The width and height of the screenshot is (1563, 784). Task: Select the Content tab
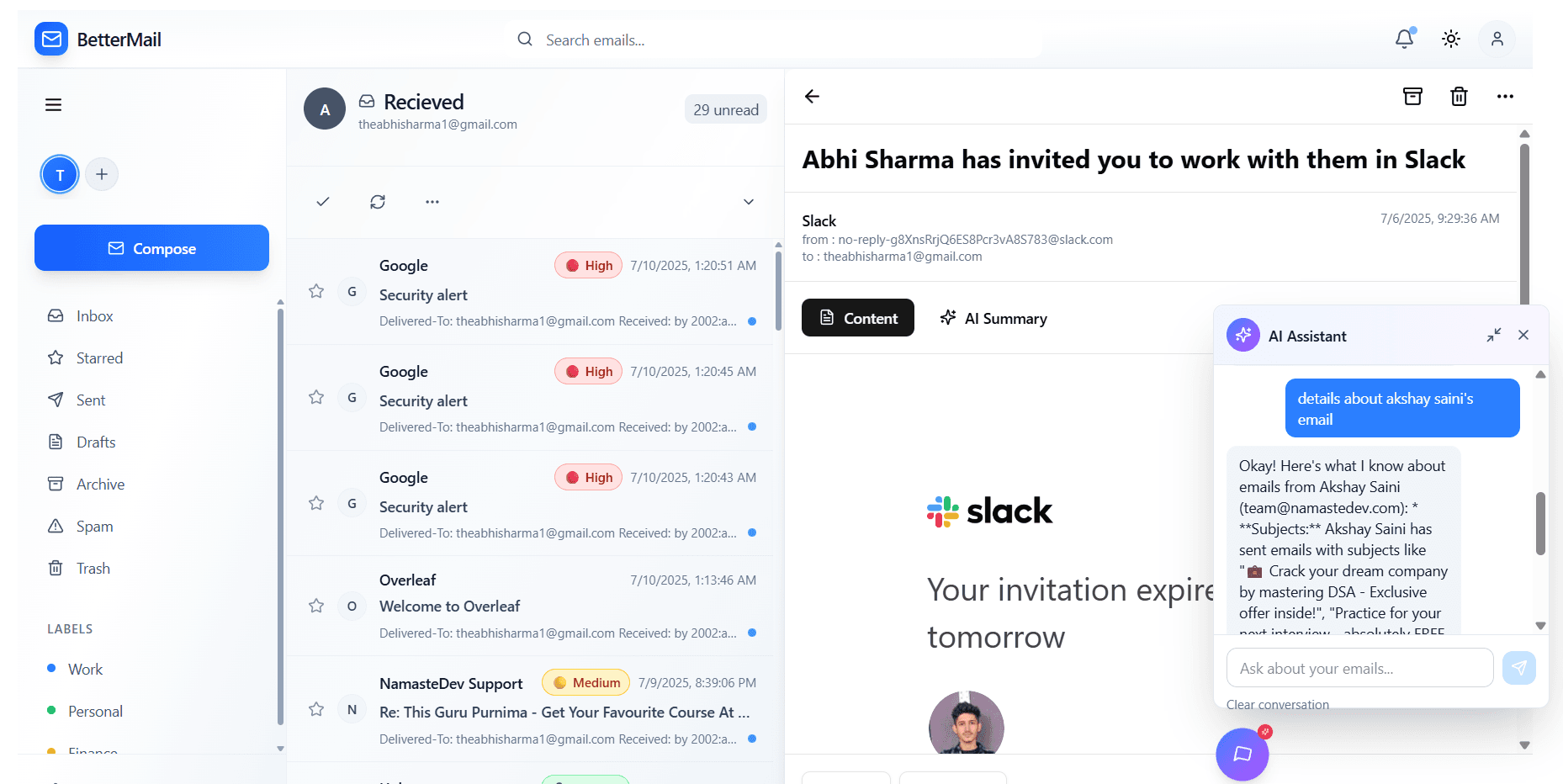pos(857,318)
